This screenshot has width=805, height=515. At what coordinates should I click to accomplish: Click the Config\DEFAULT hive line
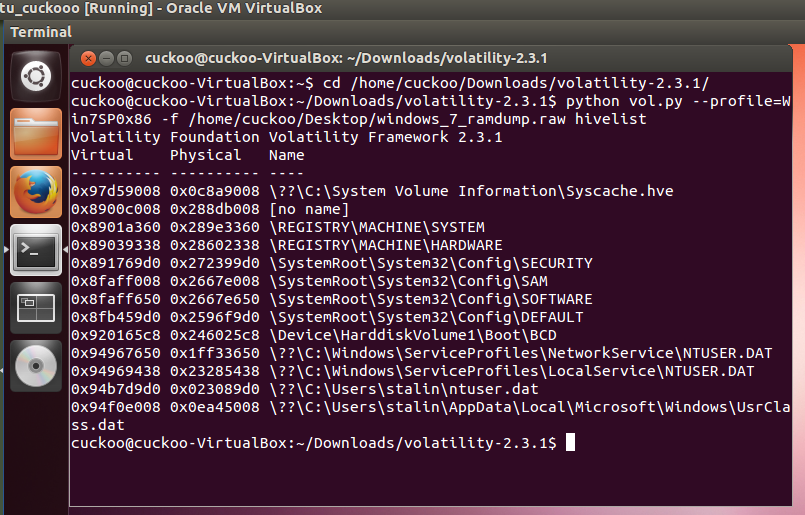pos(327,317)
